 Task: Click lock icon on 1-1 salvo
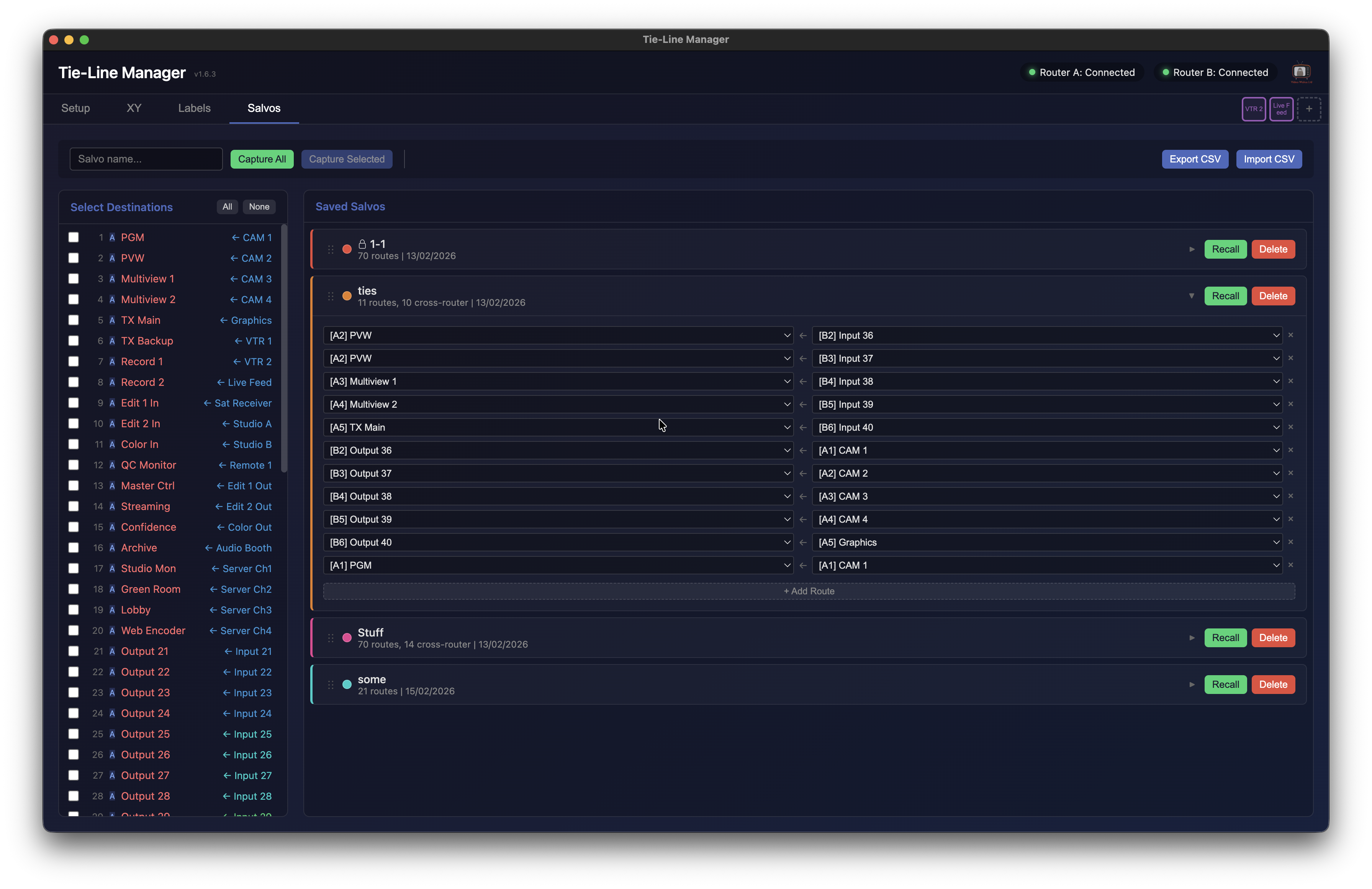[362, 244]
